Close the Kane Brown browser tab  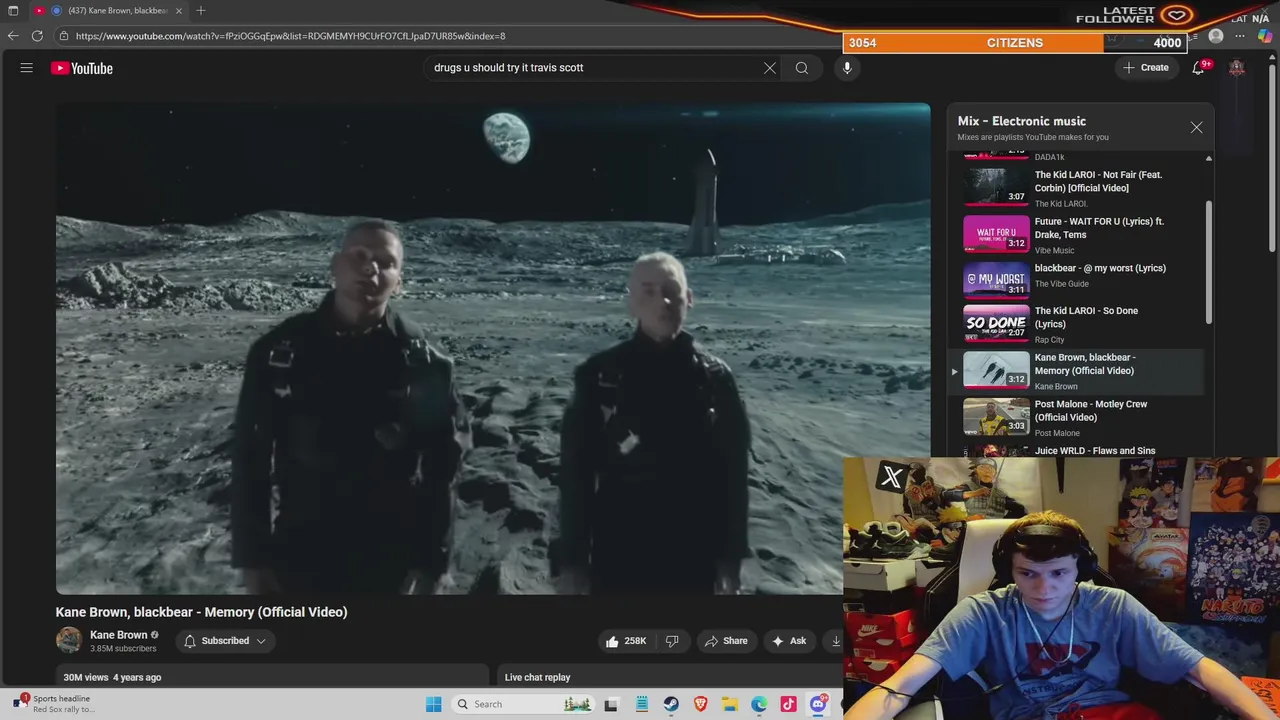tap(179, 10)
